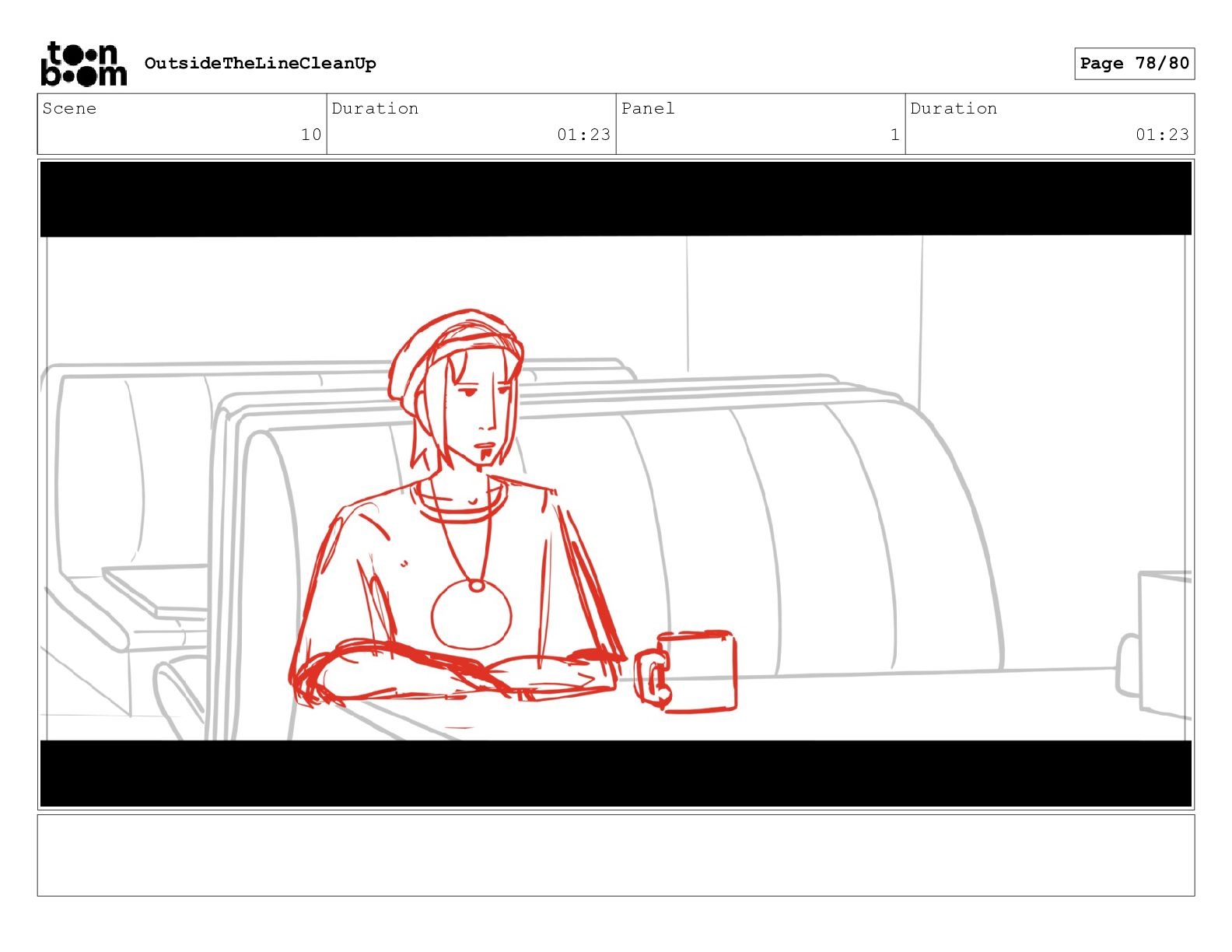The width and height of the screenshot is (1232, 952).
Task: Click the Panel header label
Action: point(648,108)
